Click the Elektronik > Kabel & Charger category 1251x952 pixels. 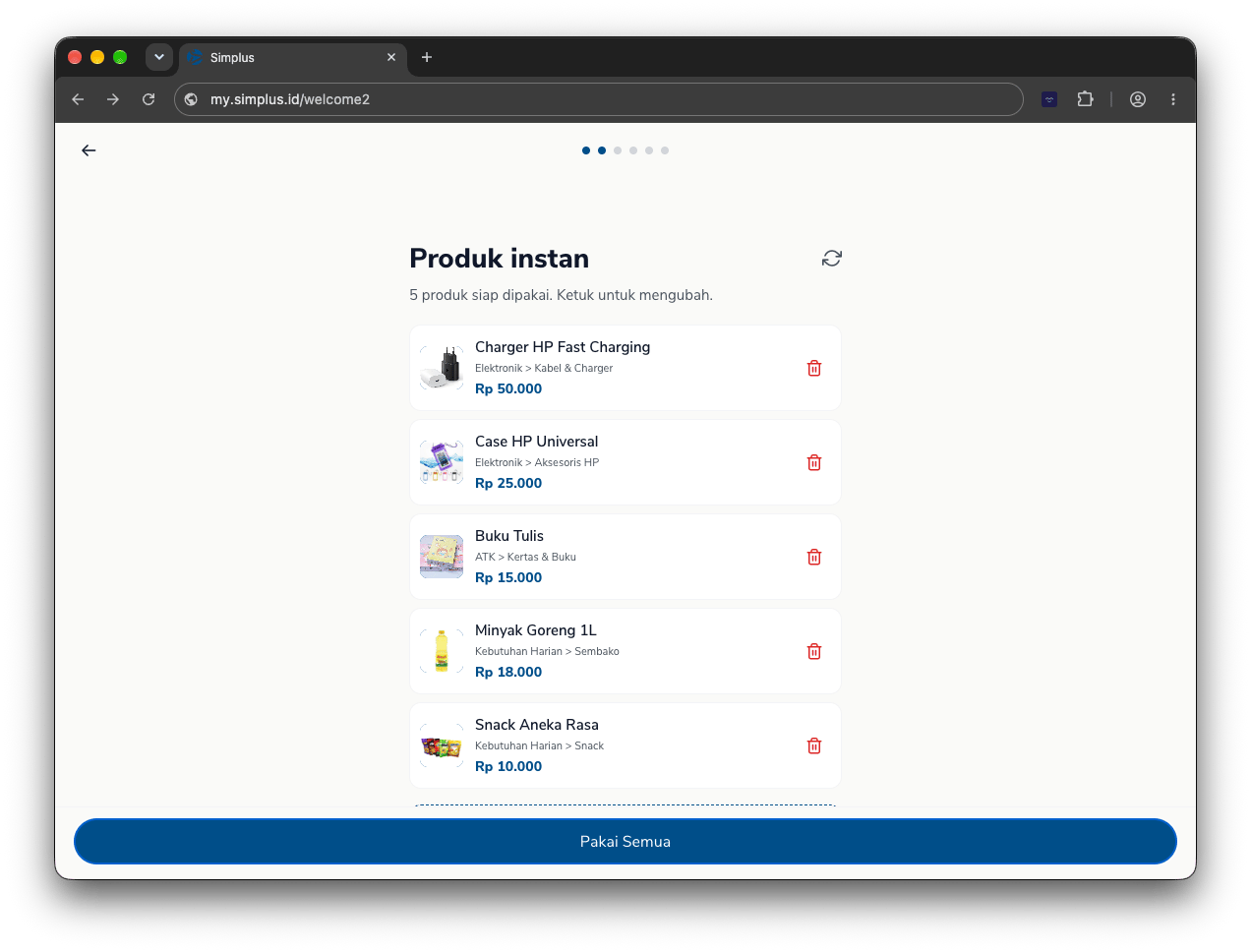(x=544, y=368)
